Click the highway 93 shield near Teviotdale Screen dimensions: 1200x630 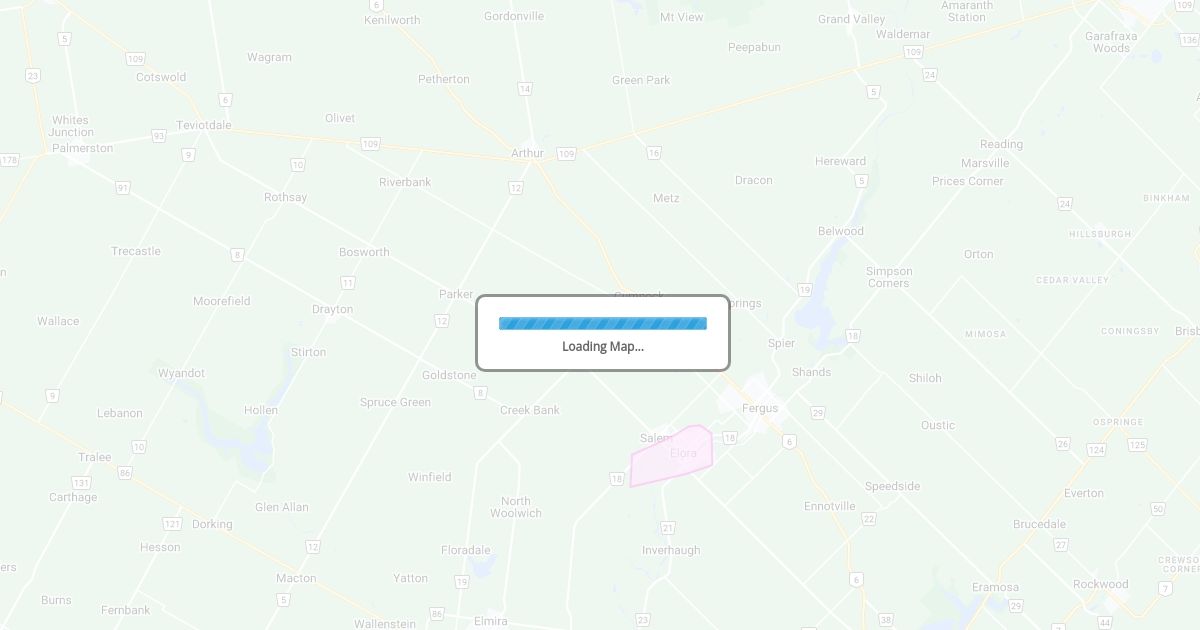pyautogui.click(x=158, y=135)
